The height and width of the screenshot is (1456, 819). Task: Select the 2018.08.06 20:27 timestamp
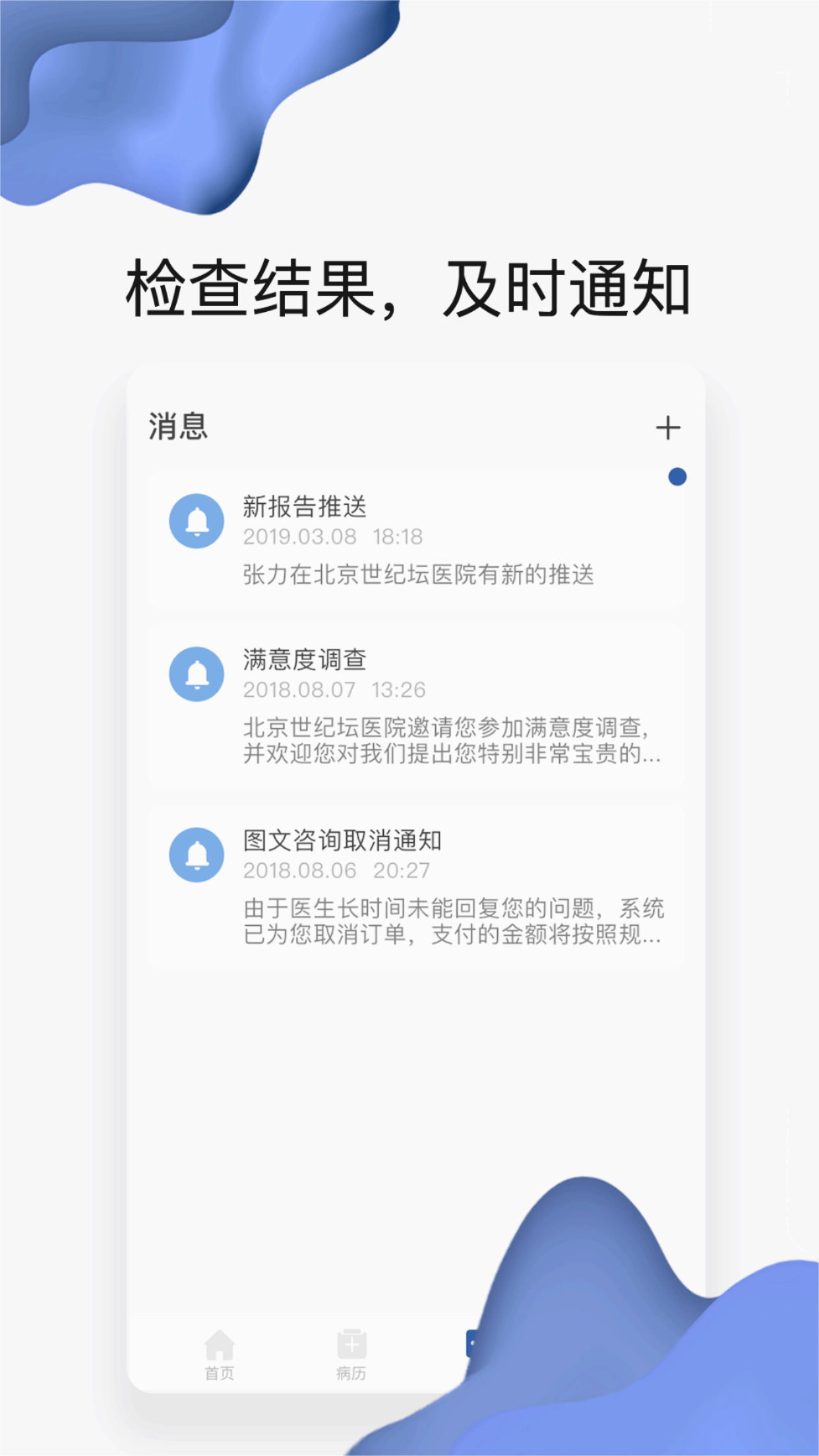336,870
